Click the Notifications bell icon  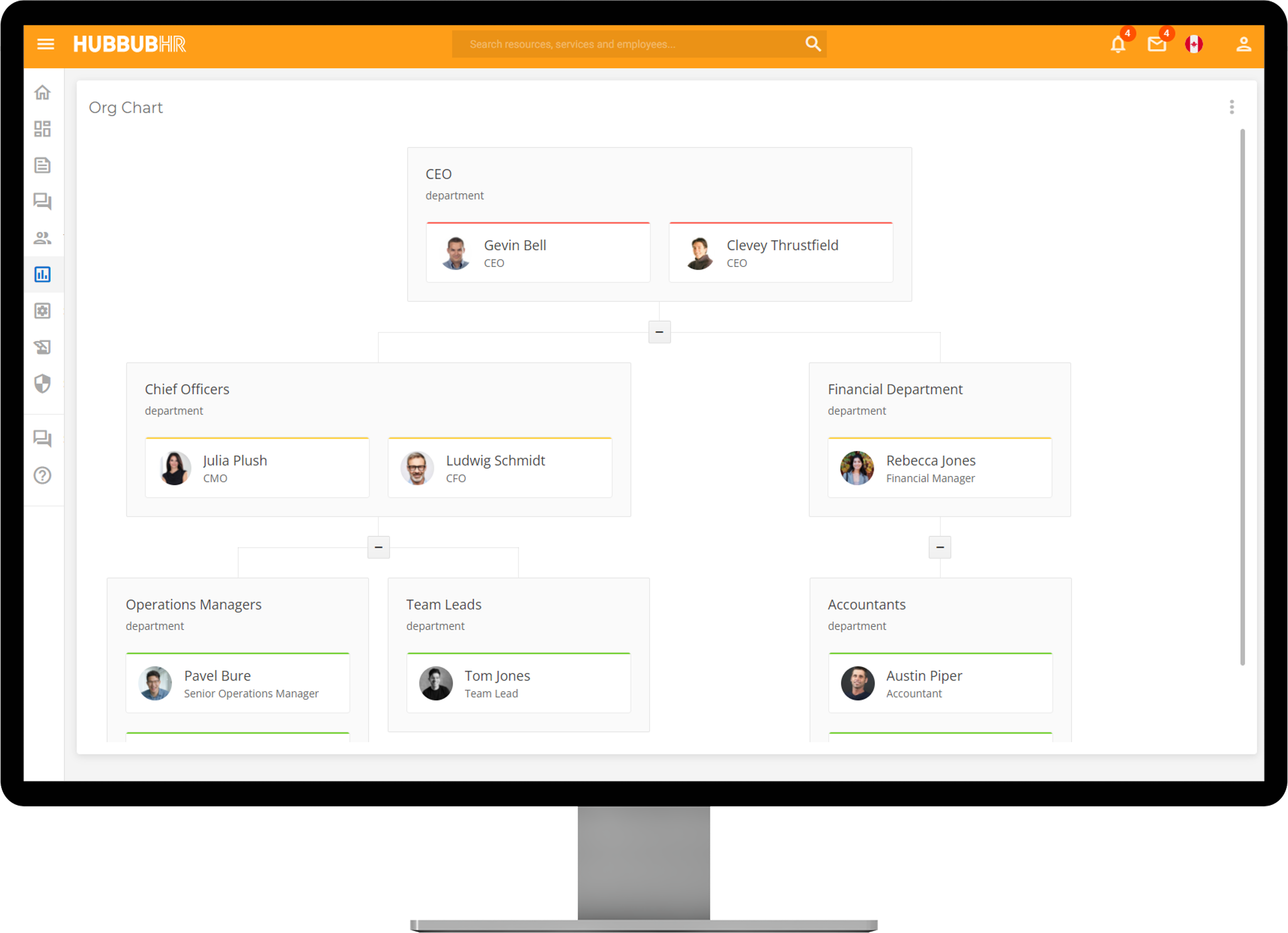point(1118,44)
